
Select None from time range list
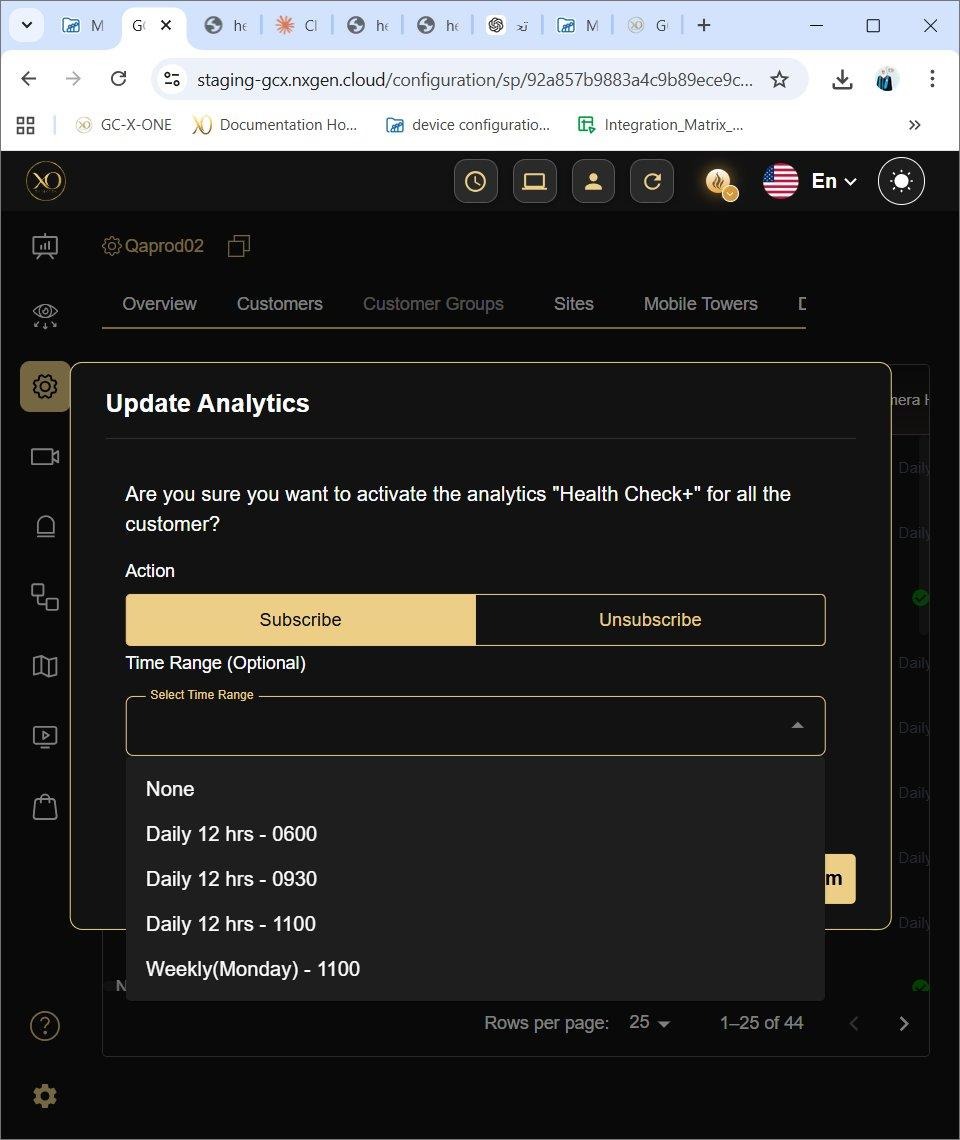point(170,789)
